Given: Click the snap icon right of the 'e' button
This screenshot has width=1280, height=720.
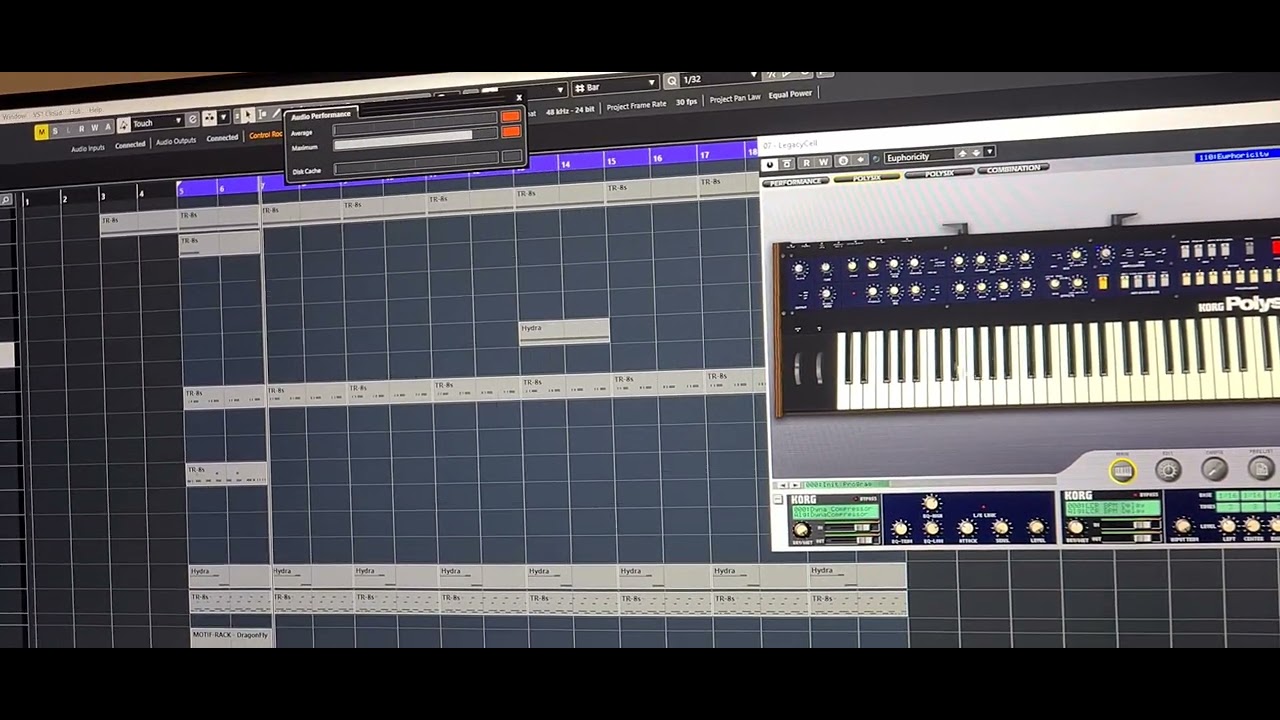Looking at the screenshot, I should (209, 119).
